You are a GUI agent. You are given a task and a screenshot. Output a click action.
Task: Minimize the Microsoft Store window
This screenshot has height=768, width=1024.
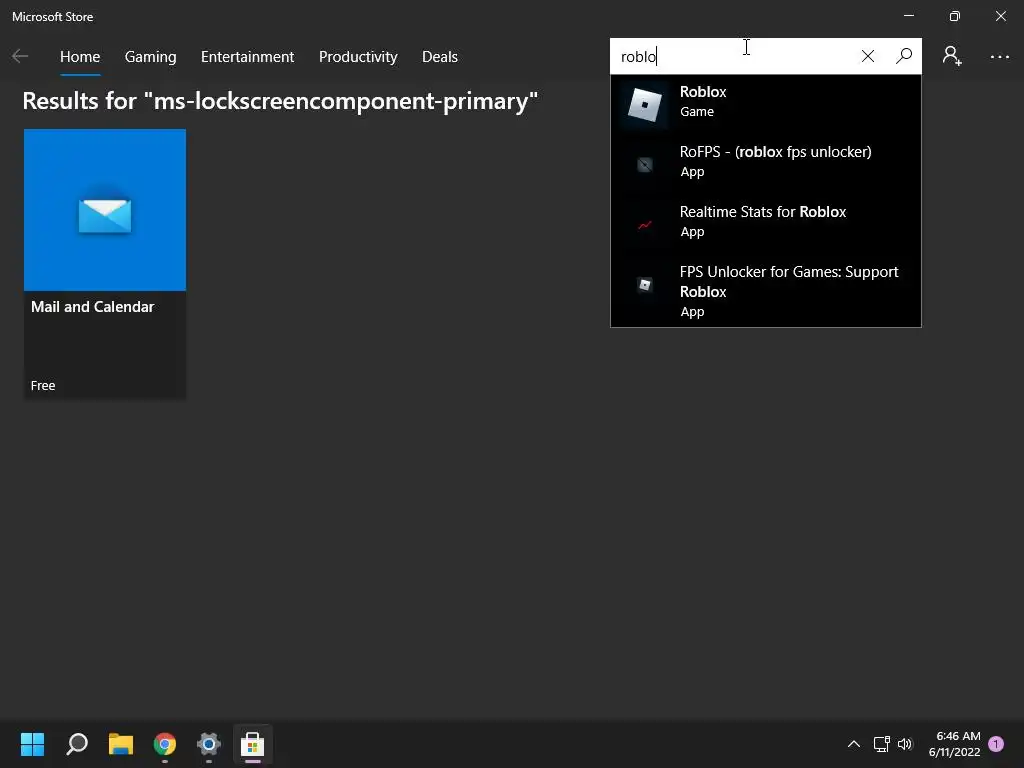click(909, 16)
